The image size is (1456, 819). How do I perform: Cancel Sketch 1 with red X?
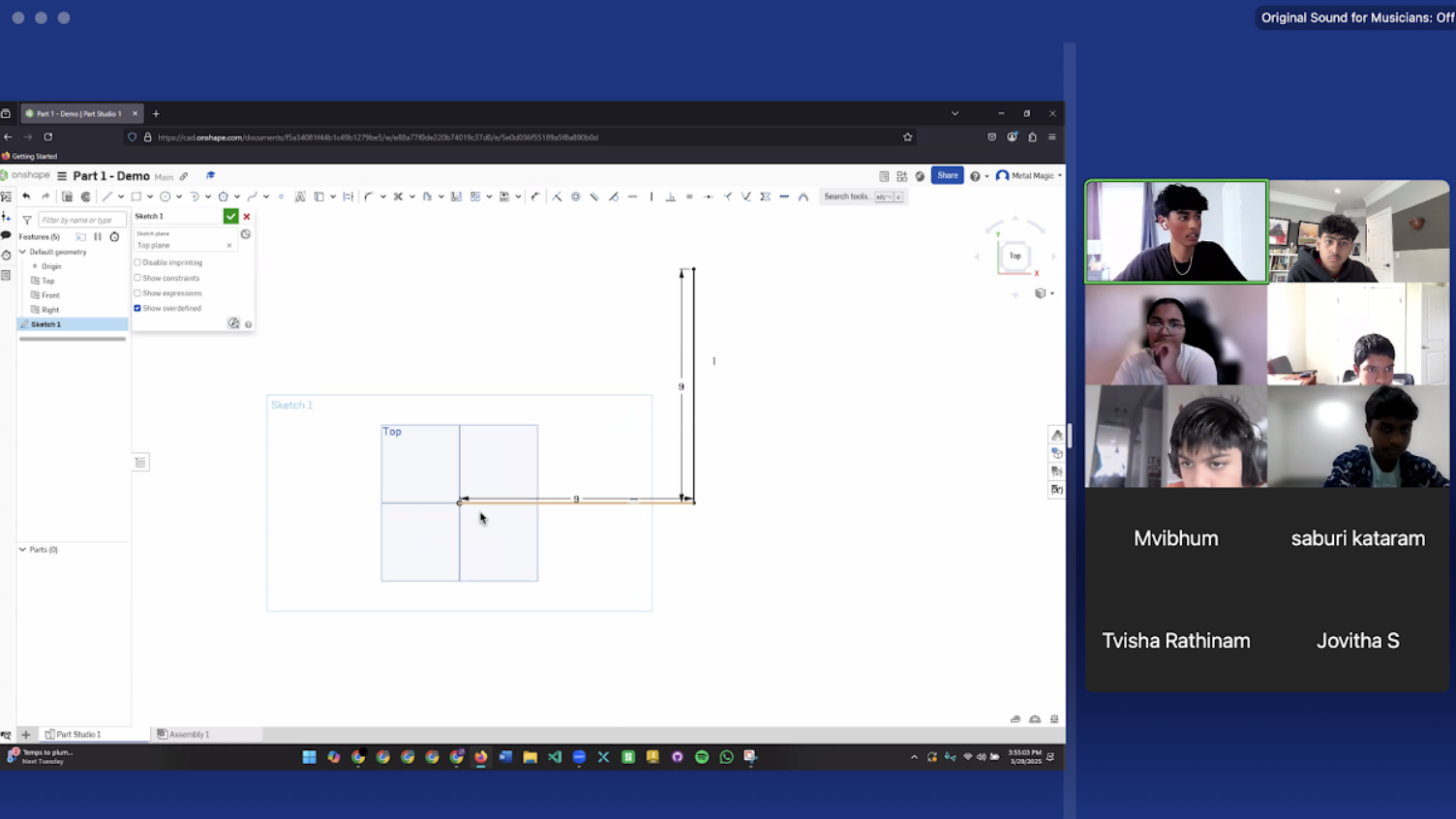point(247,216)
